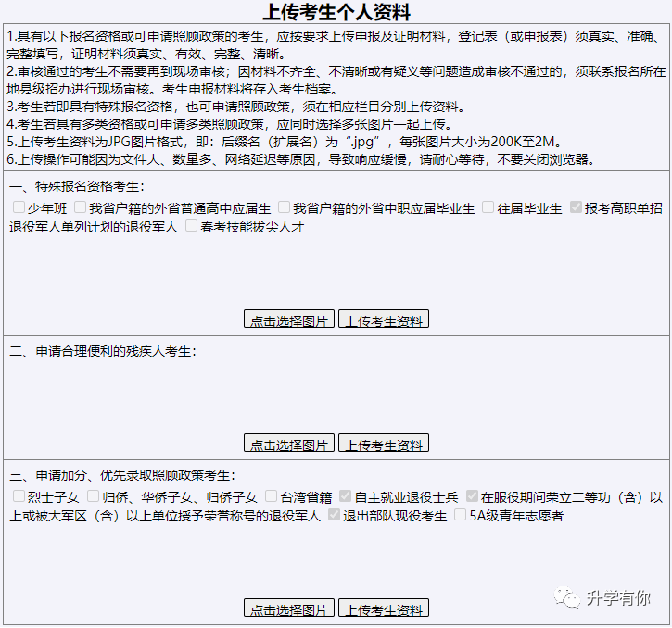Toggle 退出部队现役考生 checkbox
The image size is (672, 628).
(334, 514)
